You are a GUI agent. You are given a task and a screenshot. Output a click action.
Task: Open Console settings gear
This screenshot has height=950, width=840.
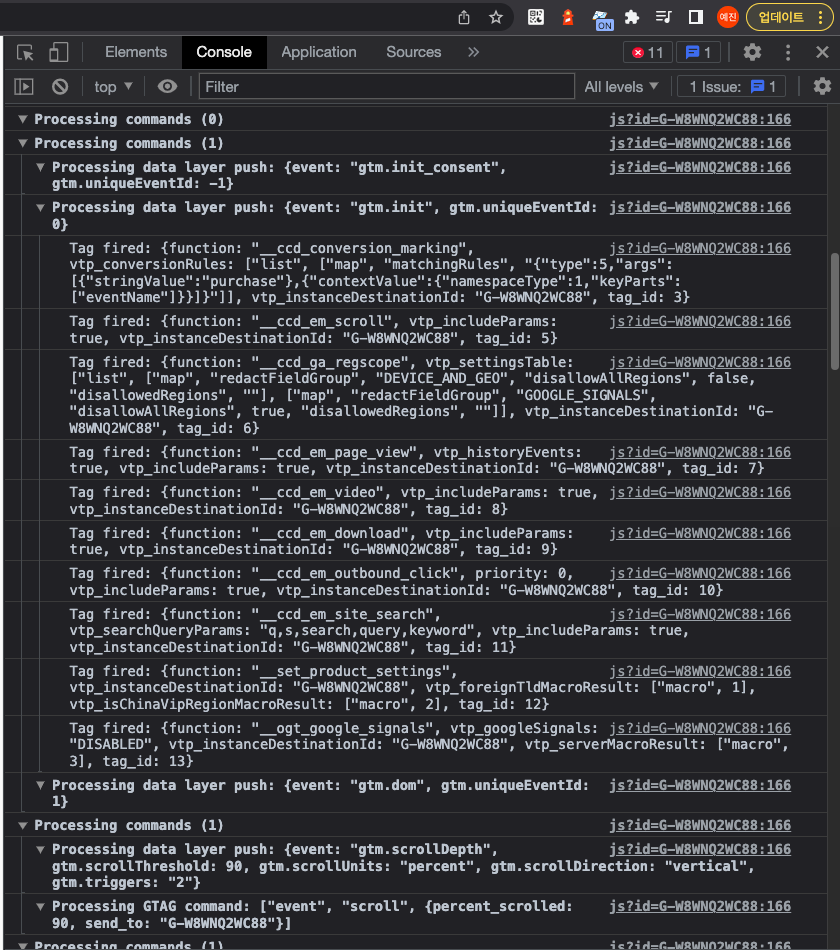822,87
